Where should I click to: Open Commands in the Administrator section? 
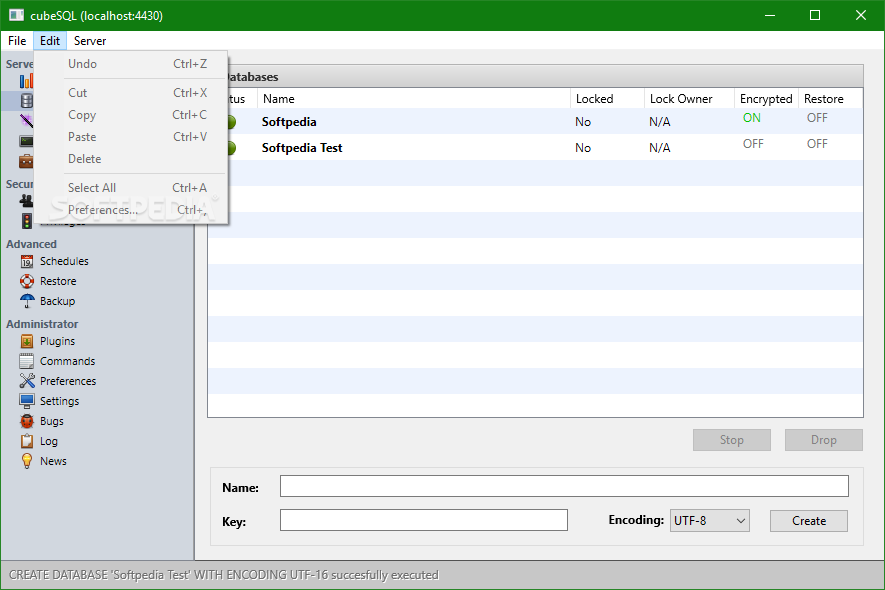68,361
